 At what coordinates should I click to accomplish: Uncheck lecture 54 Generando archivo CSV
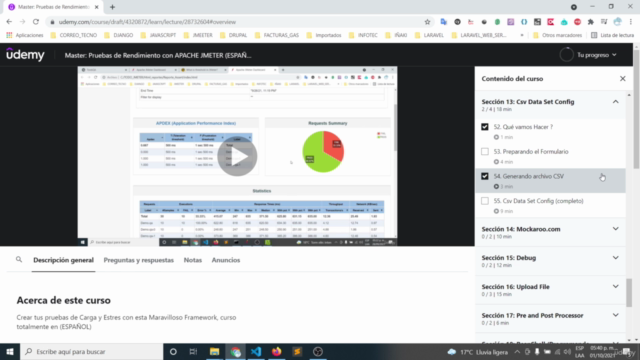(x=484, y=176)
